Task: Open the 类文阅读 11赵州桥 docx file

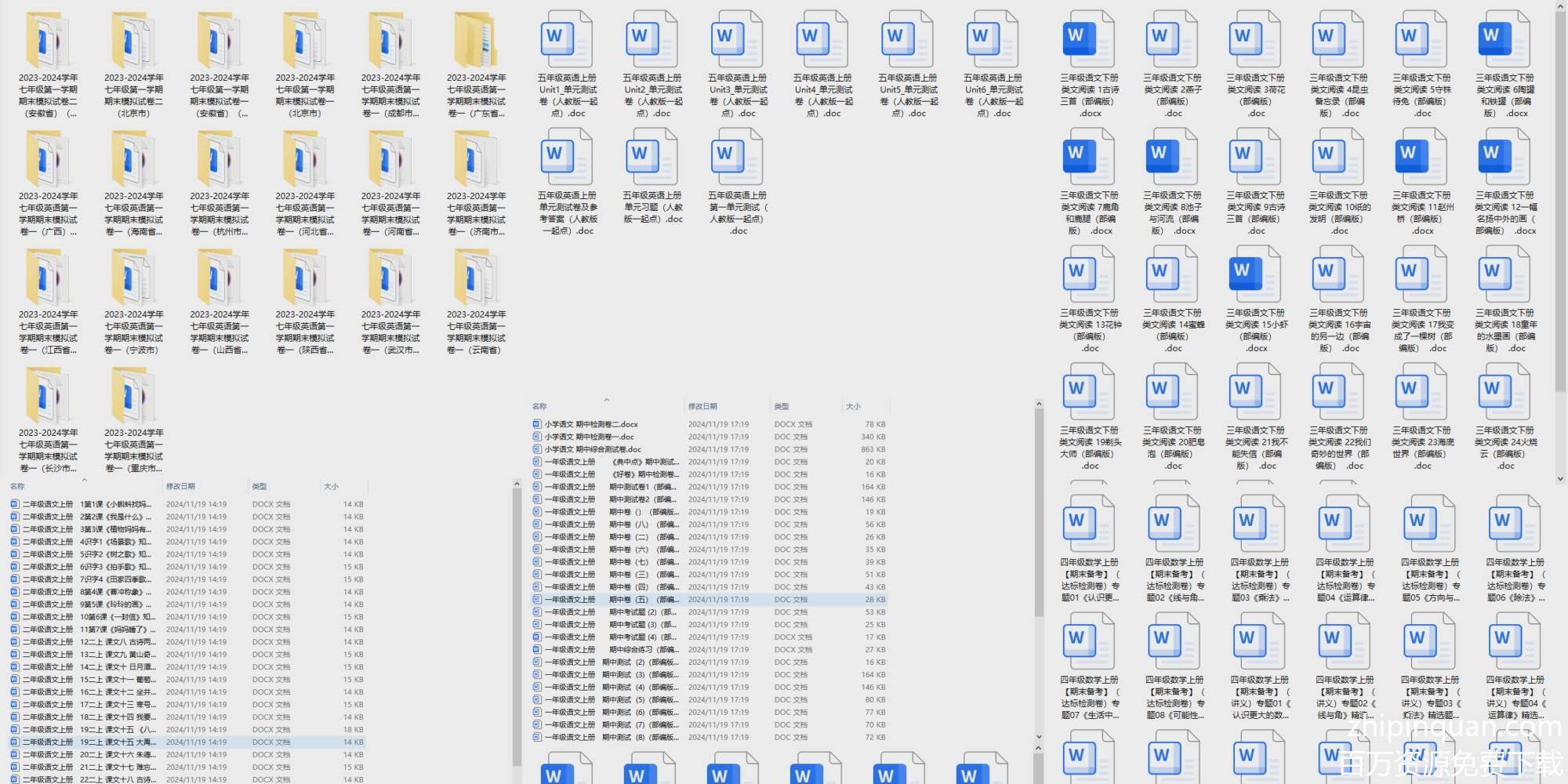Action: tap(1421, 157)
